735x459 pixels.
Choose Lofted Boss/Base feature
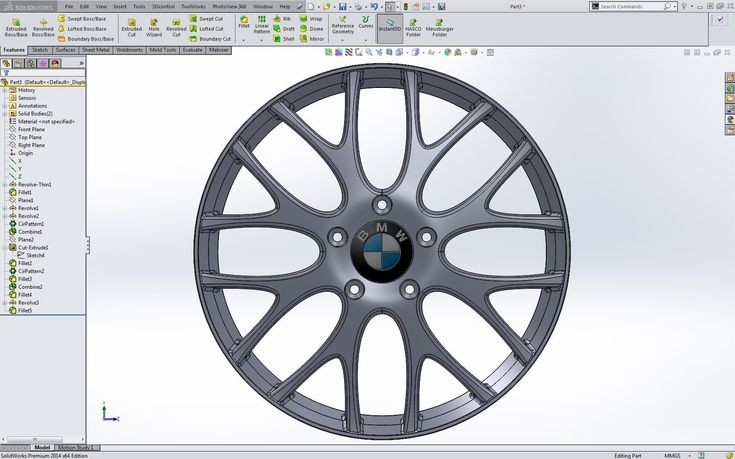click(x=82, y=29)
